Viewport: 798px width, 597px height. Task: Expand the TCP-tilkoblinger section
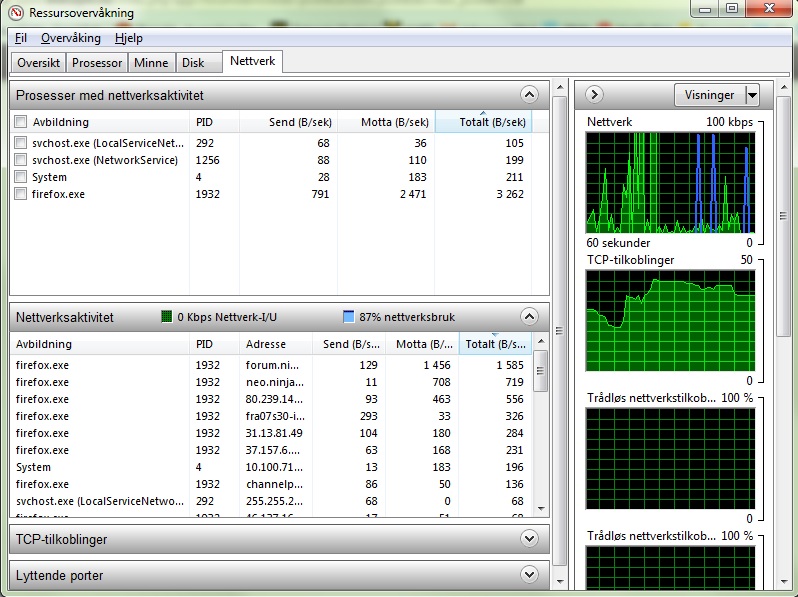click(529, 538)
